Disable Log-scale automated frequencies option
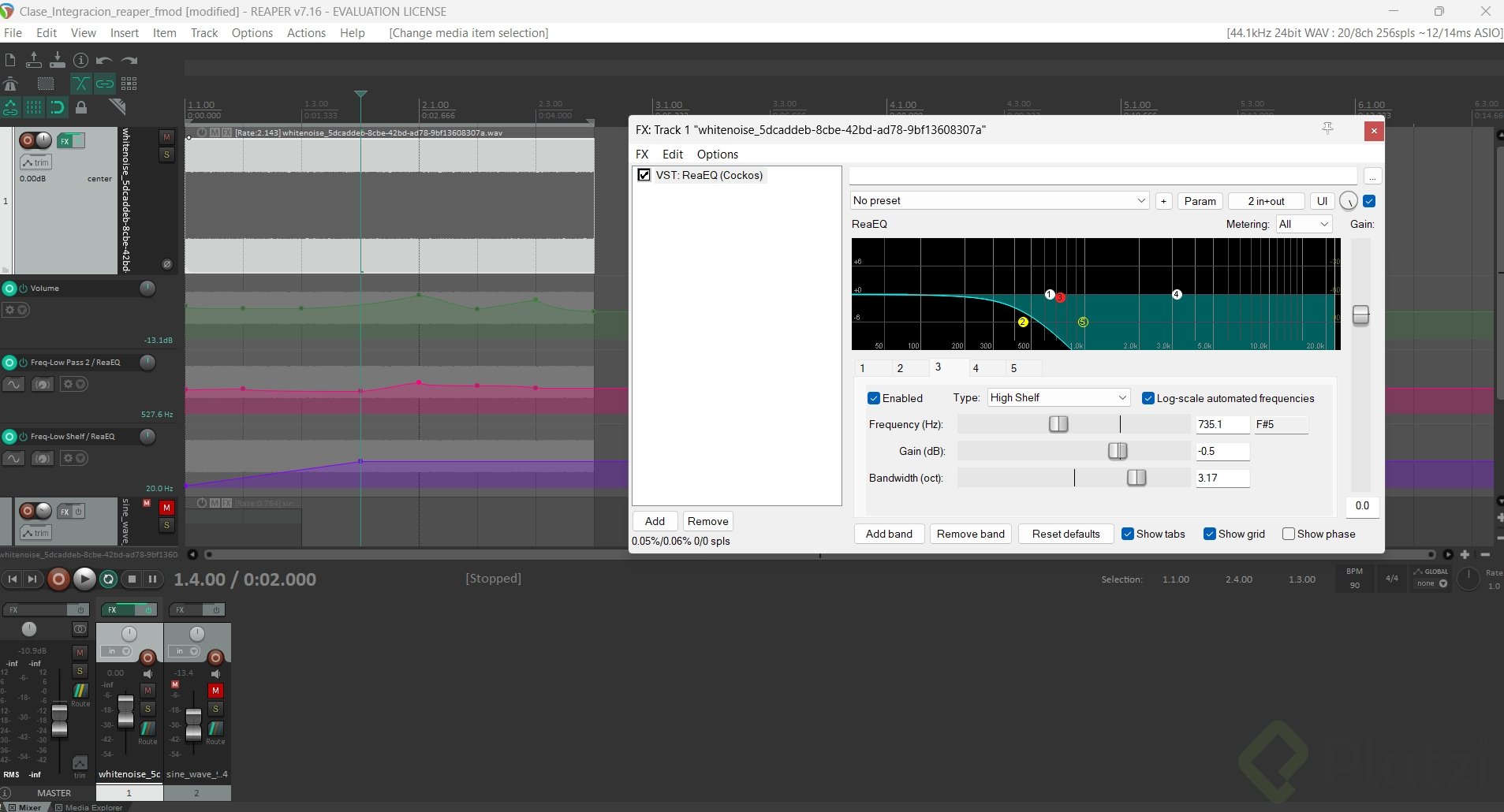Image resolution: width=1504 pixels, height=812 pixels. [1148, 398]
